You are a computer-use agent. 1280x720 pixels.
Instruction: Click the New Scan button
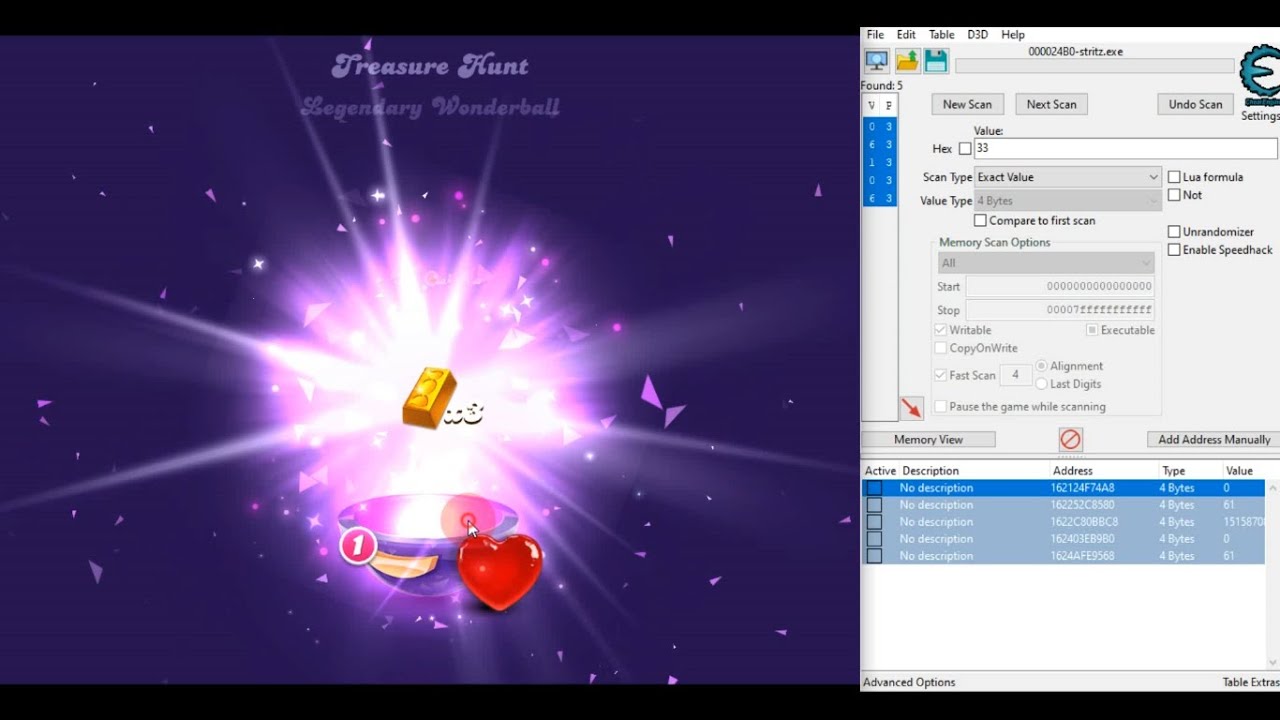pyautogui.click(x=967, y=104)
